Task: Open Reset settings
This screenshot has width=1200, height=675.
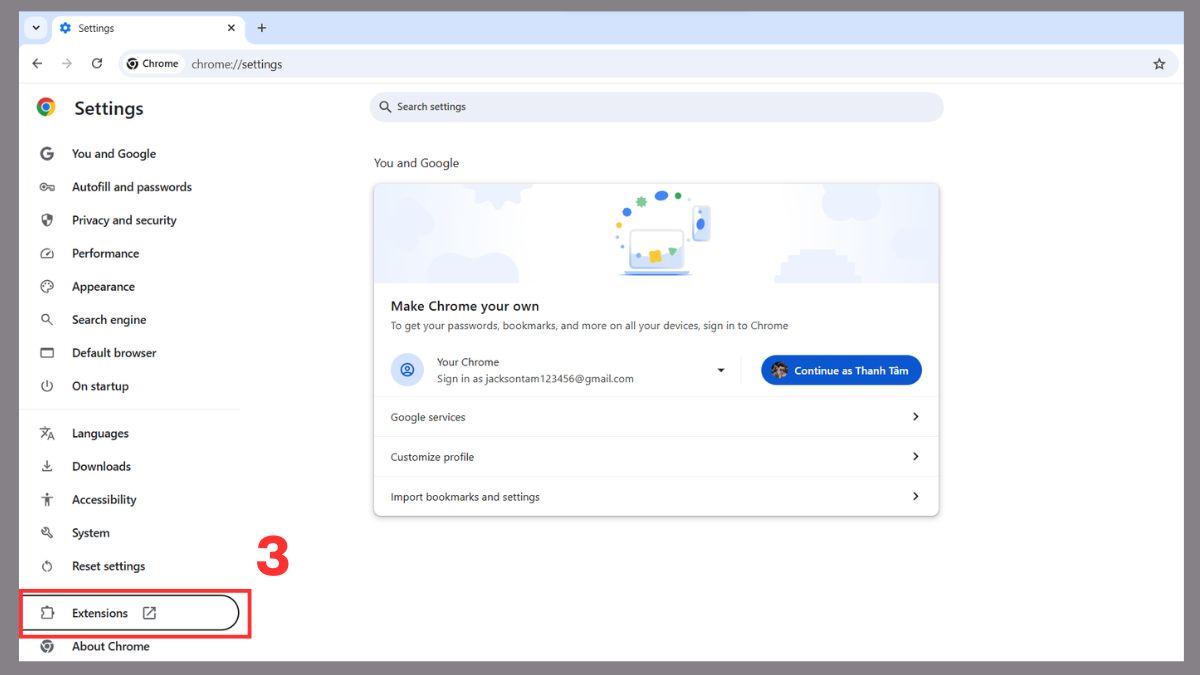Action: coord(108,566)
